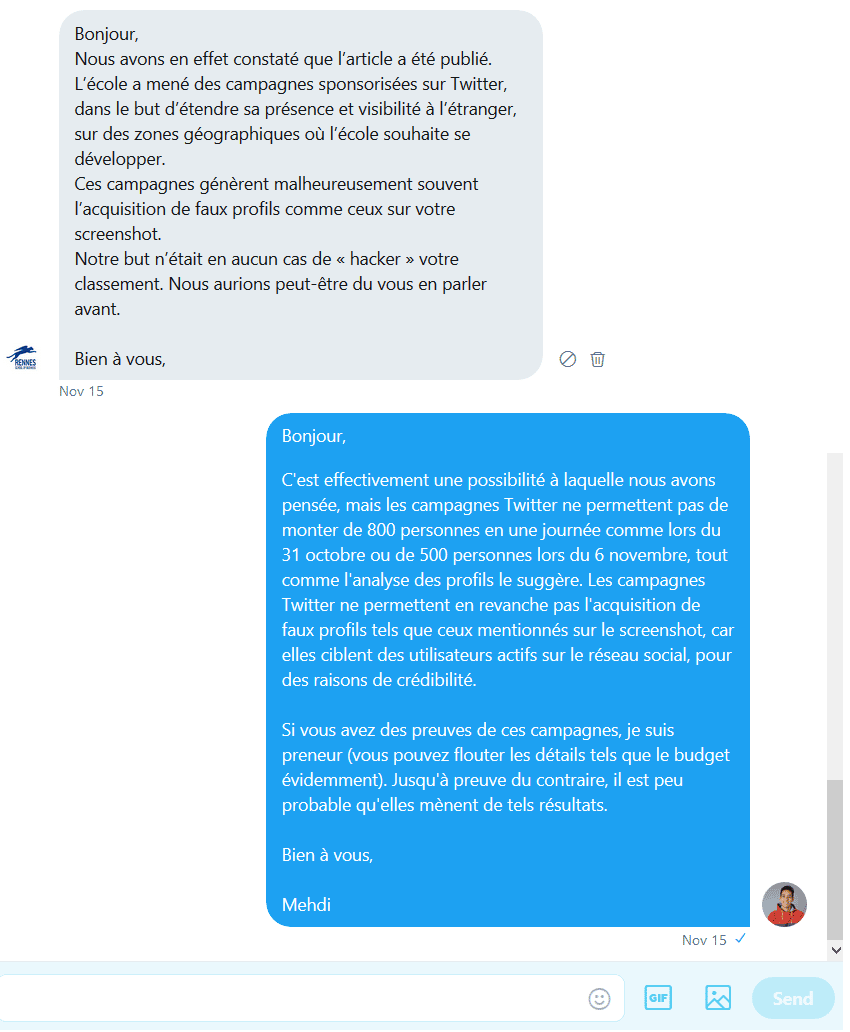Open the Rennes school profile avatar
This screenshot has height=1032, width=850.
22,357
